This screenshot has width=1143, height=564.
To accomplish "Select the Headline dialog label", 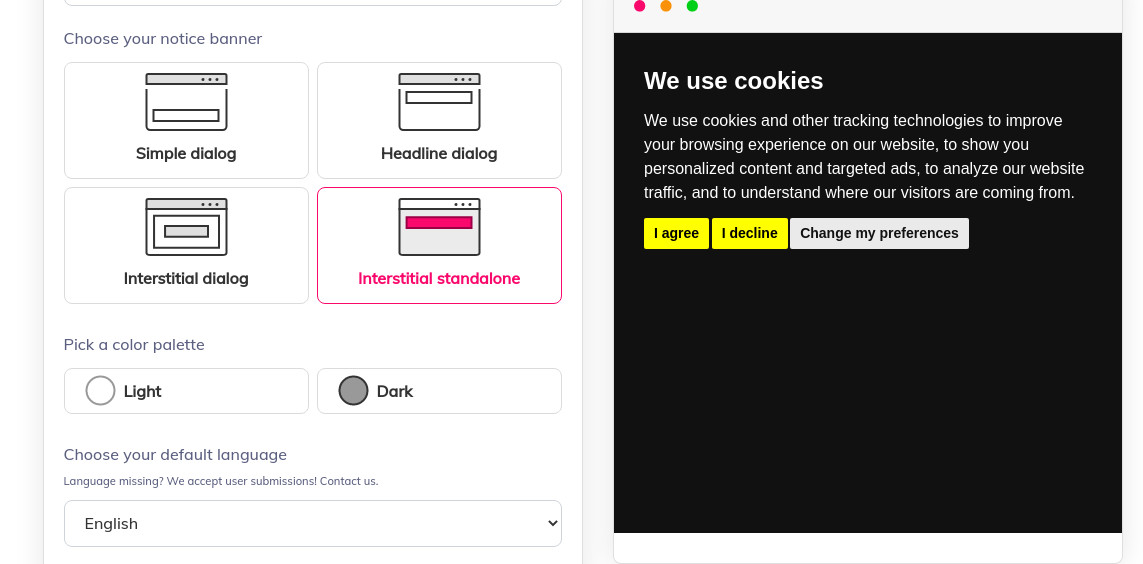I will pos(439,154).
